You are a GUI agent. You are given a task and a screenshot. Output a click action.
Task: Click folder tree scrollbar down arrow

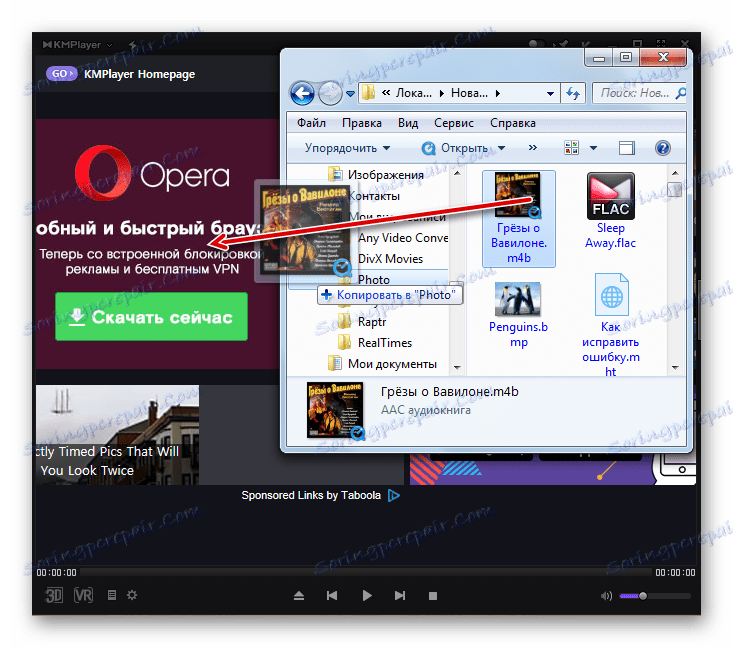[x=457, y=367]
